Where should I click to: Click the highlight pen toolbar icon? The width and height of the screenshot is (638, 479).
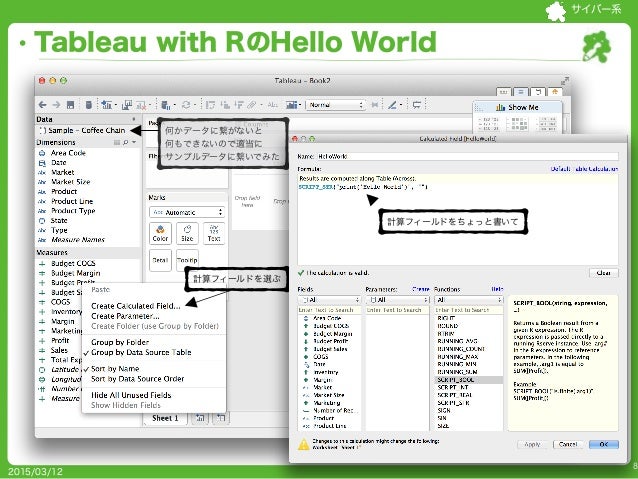392,105
